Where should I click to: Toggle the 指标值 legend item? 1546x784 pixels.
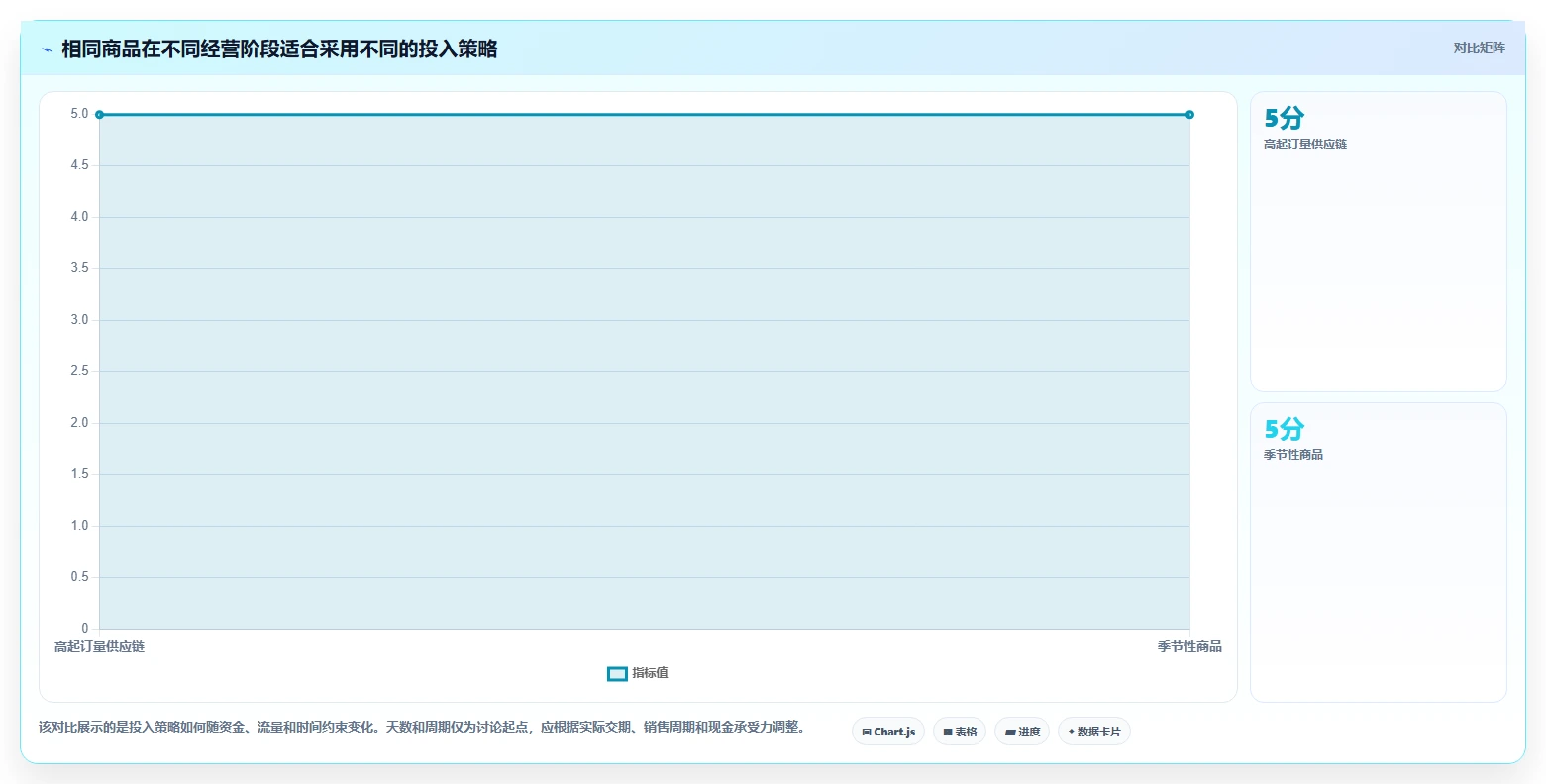pos(638,673)
